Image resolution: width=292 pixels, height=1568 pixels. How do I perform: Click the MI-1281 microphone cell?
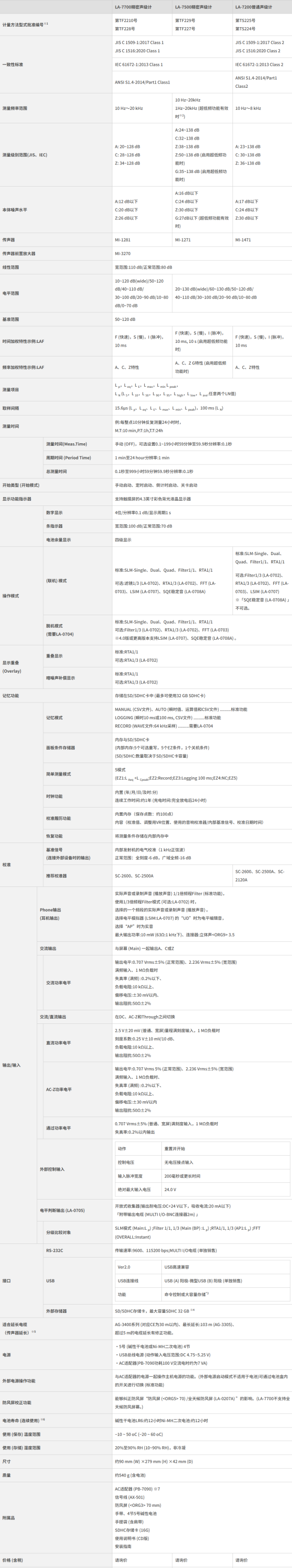pos(122,240)
